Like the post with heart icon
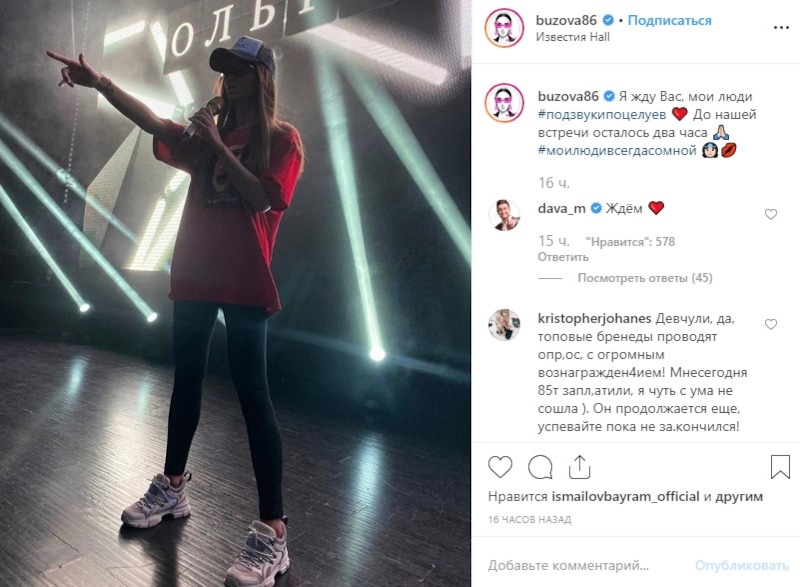Image resolution: width=800 pixels, height=587 pixels. [x=500, y=467]
